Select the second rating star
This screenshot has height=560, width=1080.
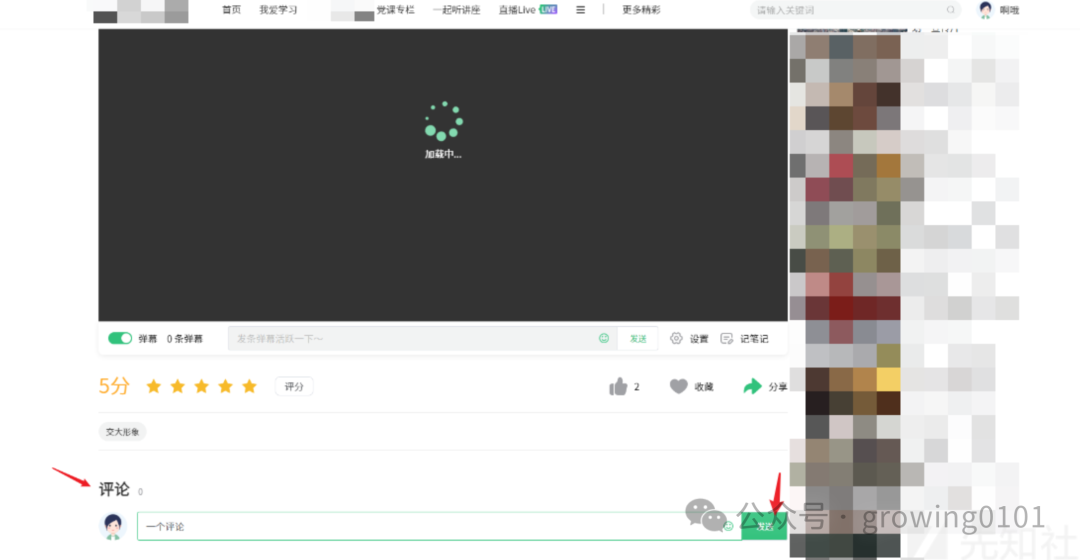178,386
